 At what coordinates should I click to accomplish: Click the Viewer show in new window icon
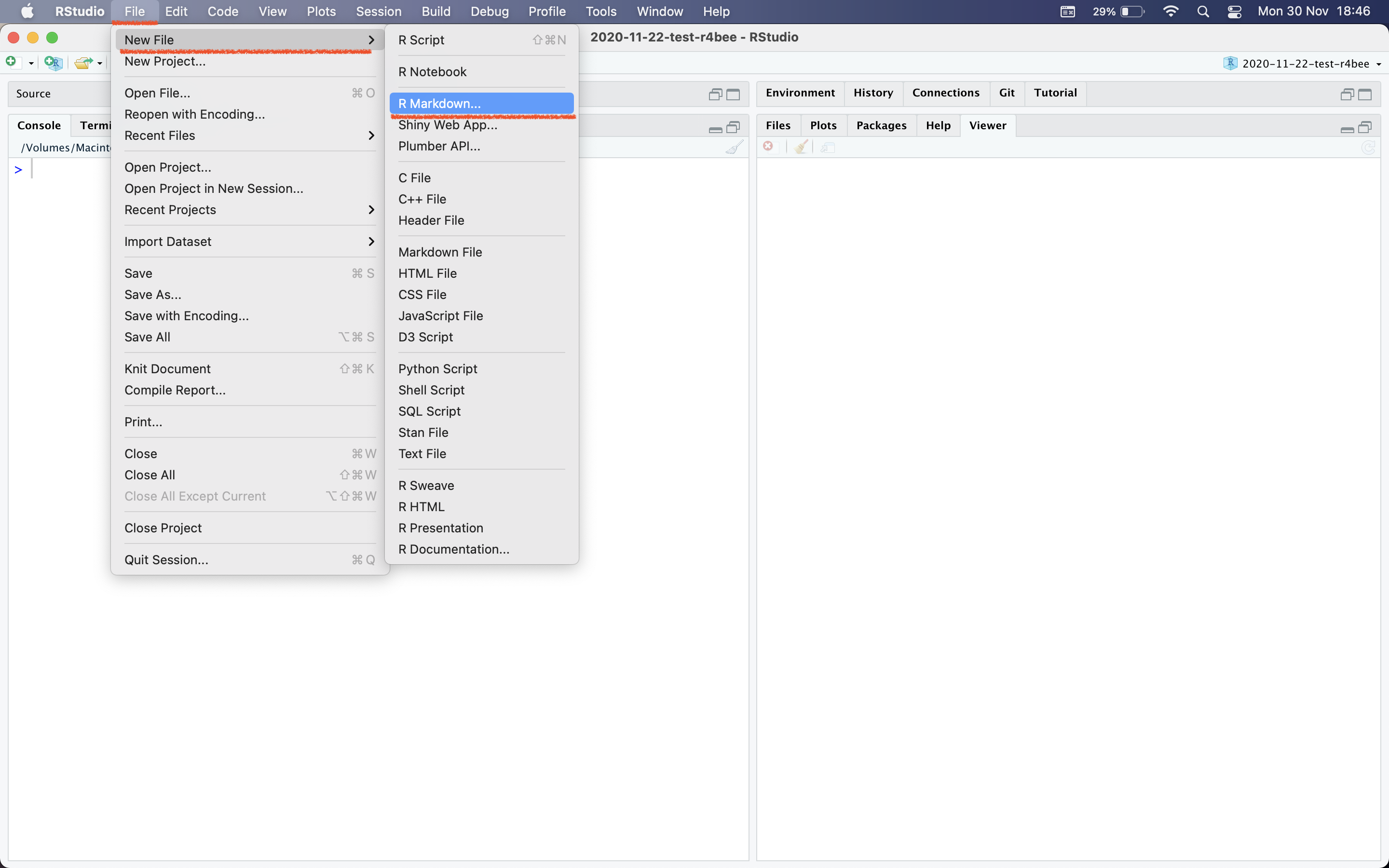pos(827,148)
